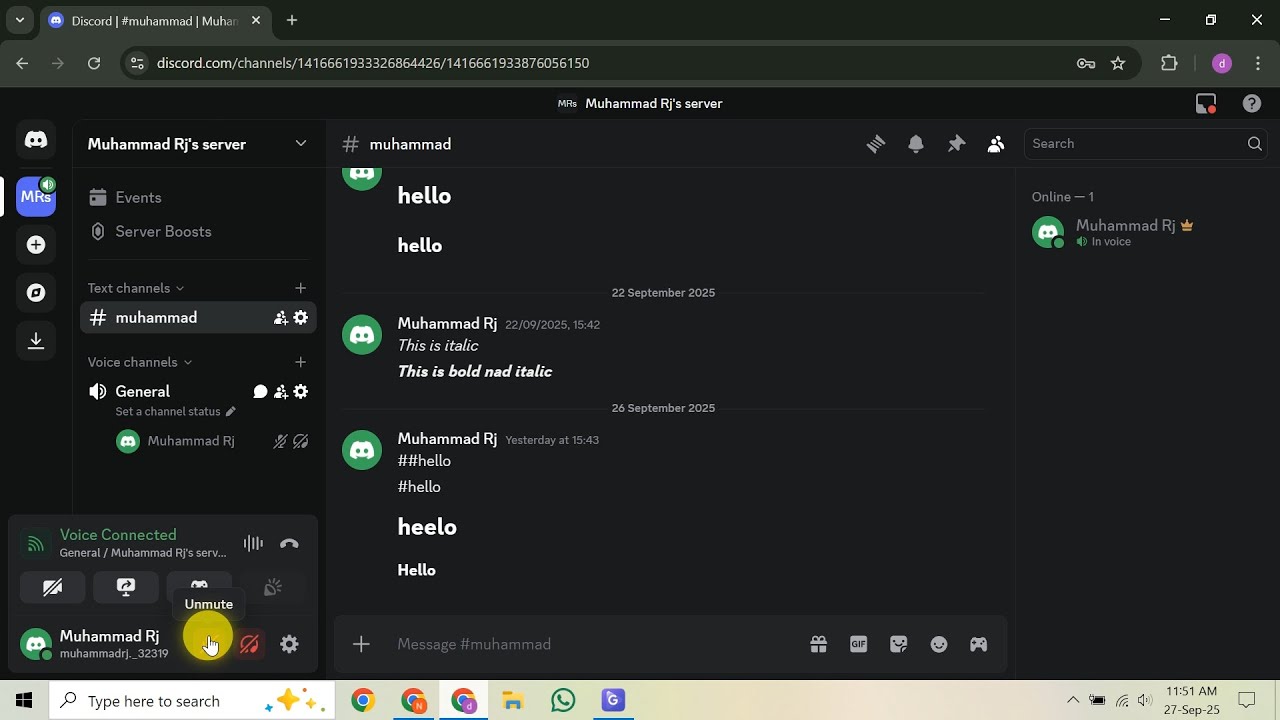Viewport: 1280px width, 720px height.
Task: Open the Events item
Action: coord(198,198)
